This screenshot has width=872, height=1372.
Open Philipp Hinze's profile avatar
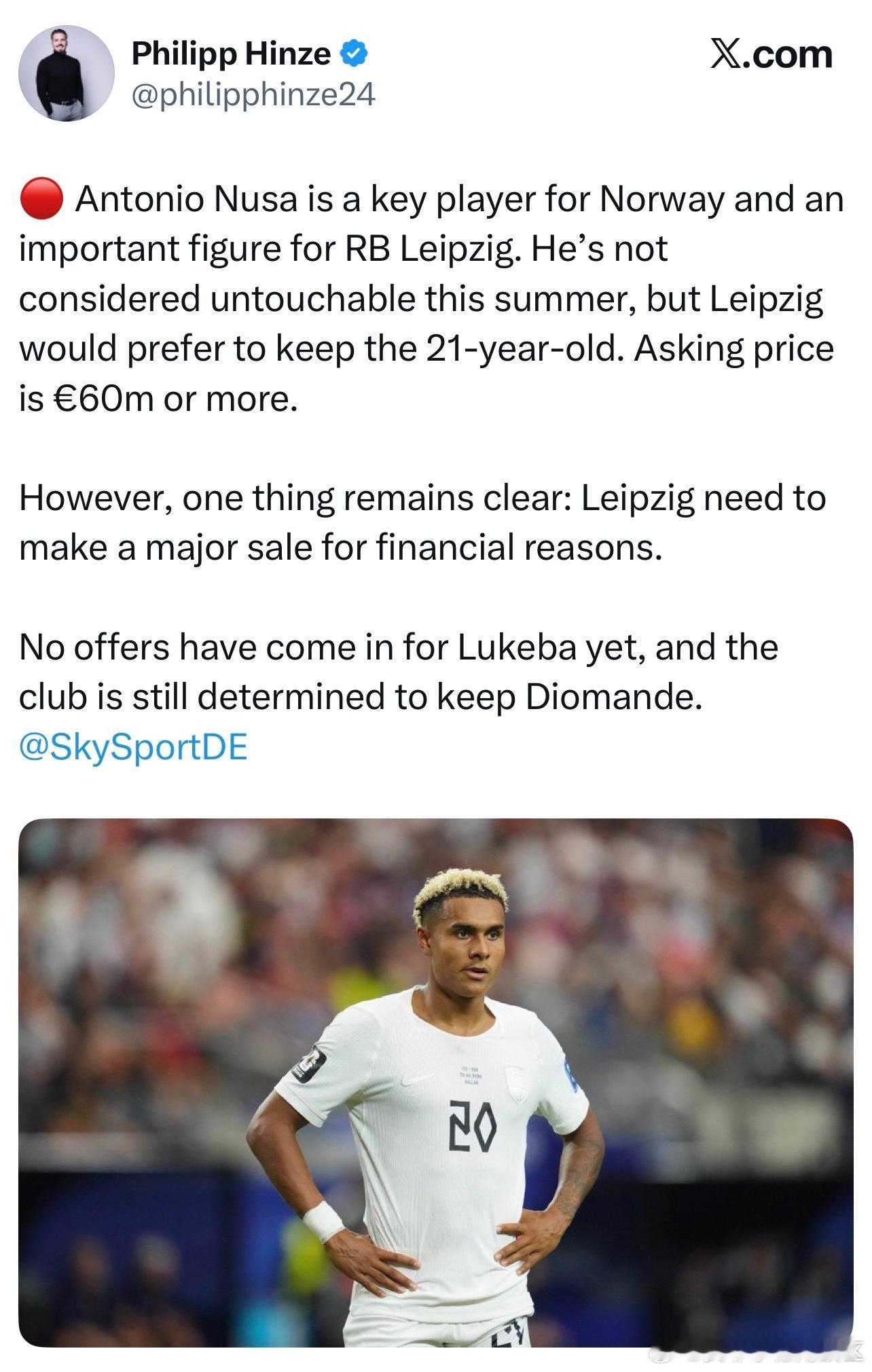67,73
